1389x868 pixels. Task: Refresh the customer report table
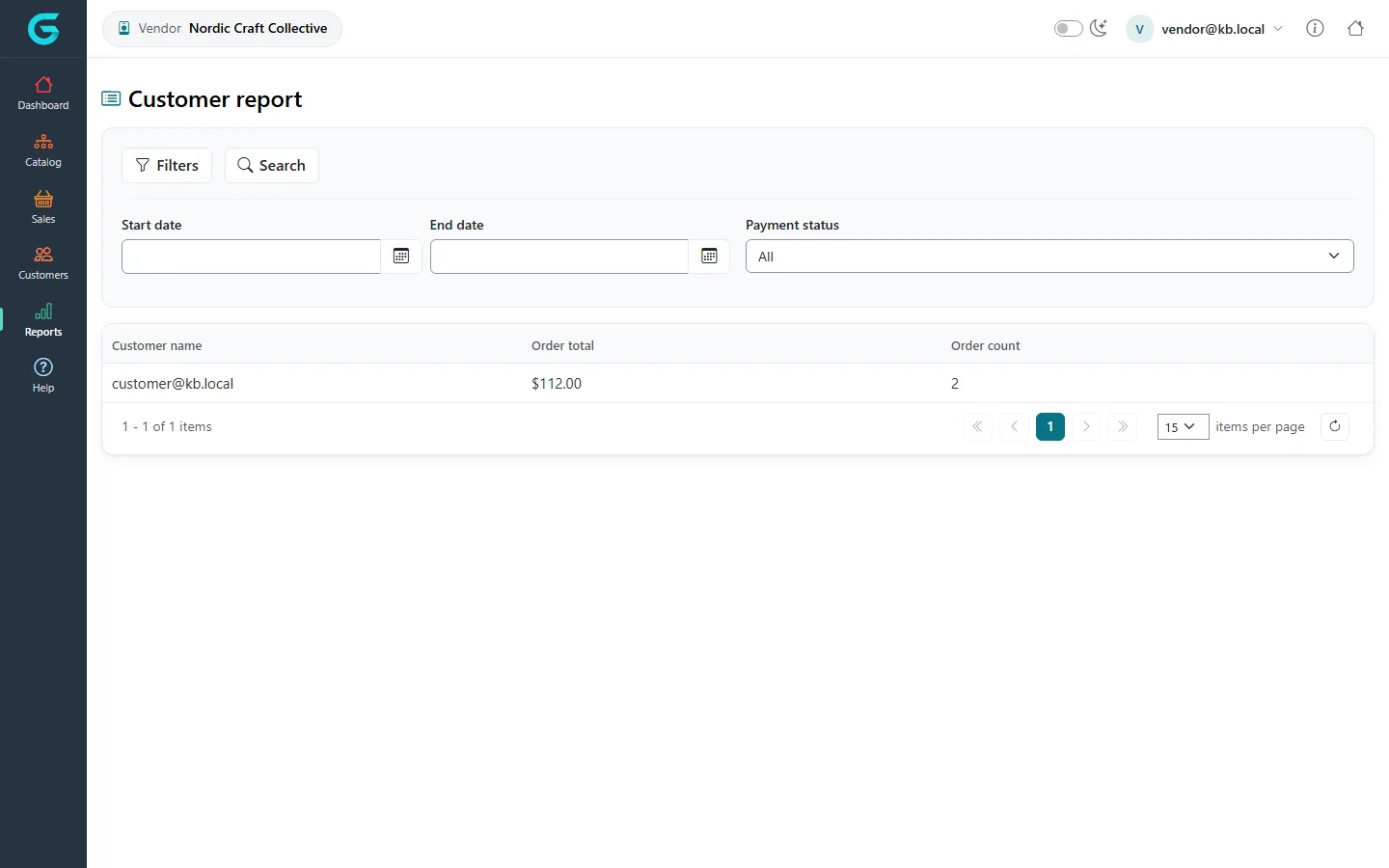1335,426
